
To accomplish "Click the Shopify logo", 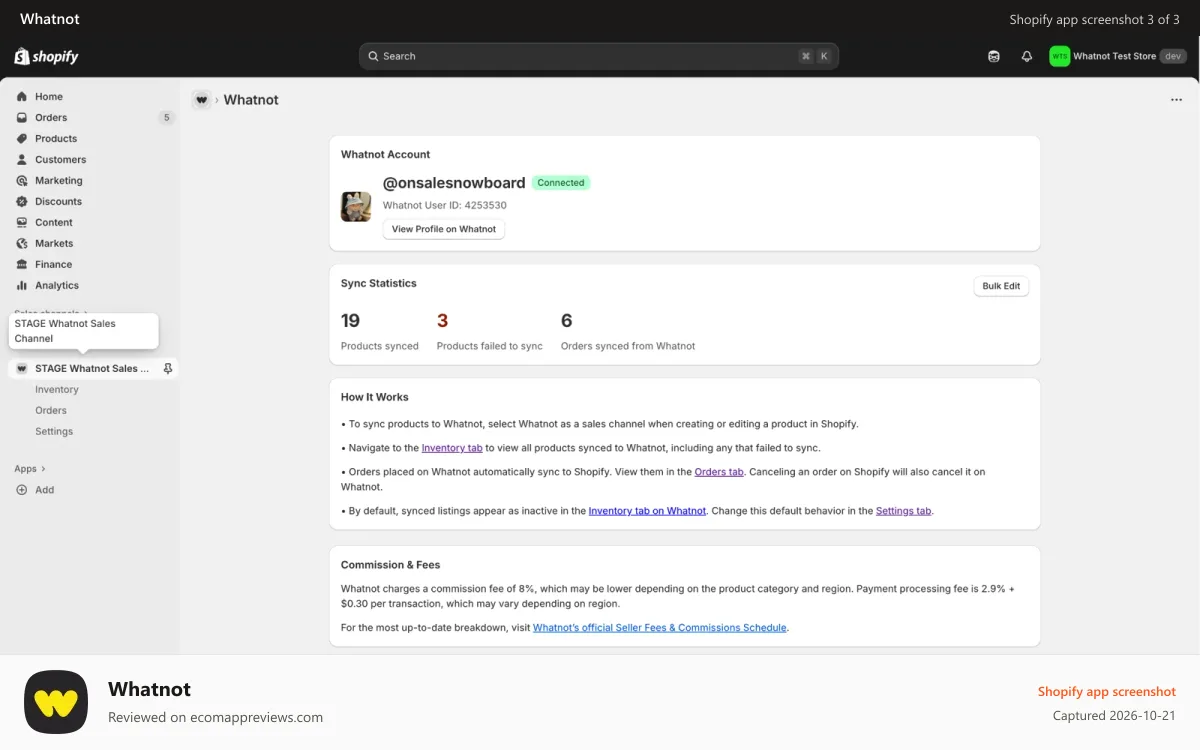I will click(46, 56).
